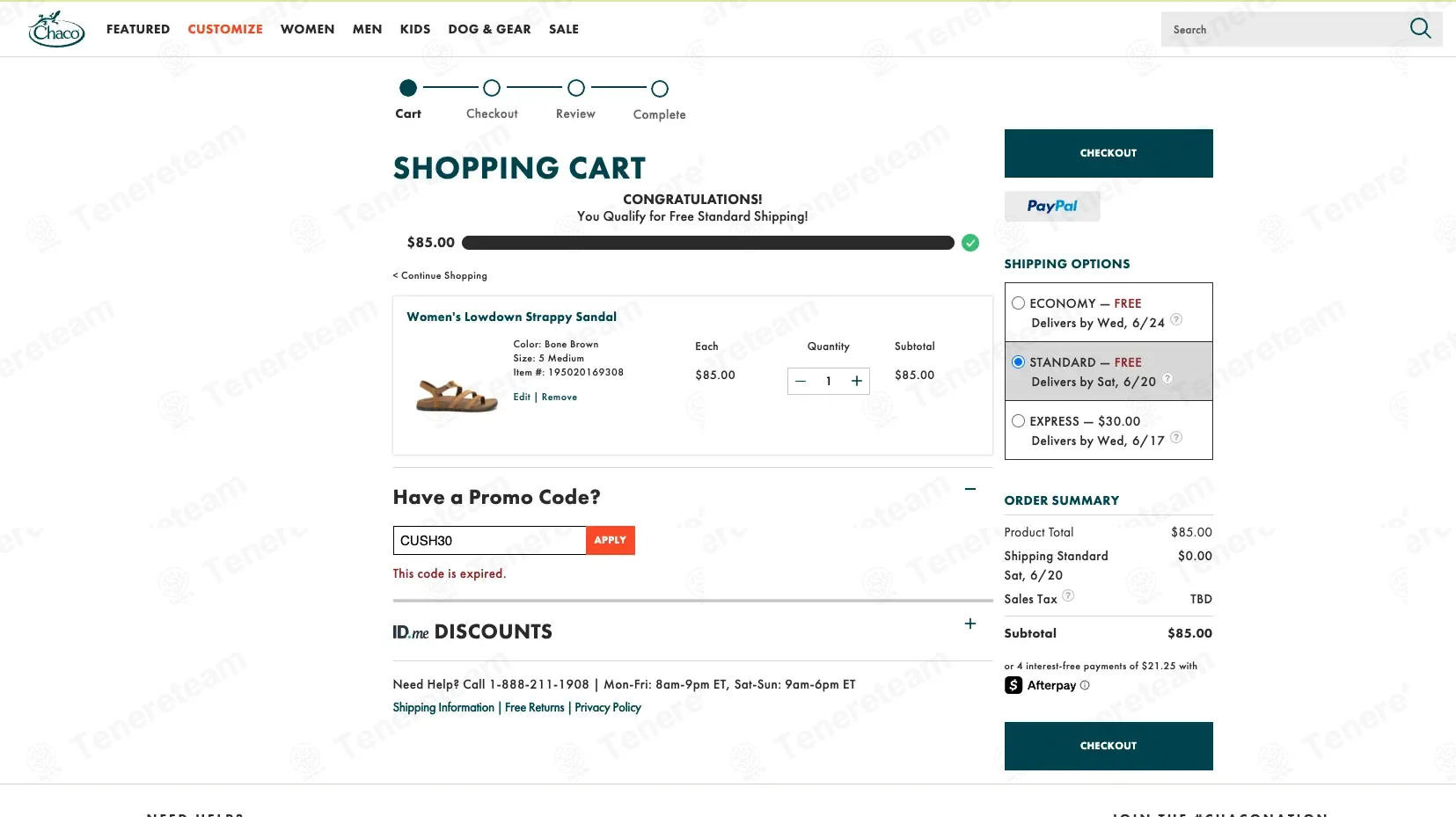Image resolution: width=1456 pixels, height=817 pixels.
Task: Open Standard delivery help tooltip icon
Action: (1167, 379)
